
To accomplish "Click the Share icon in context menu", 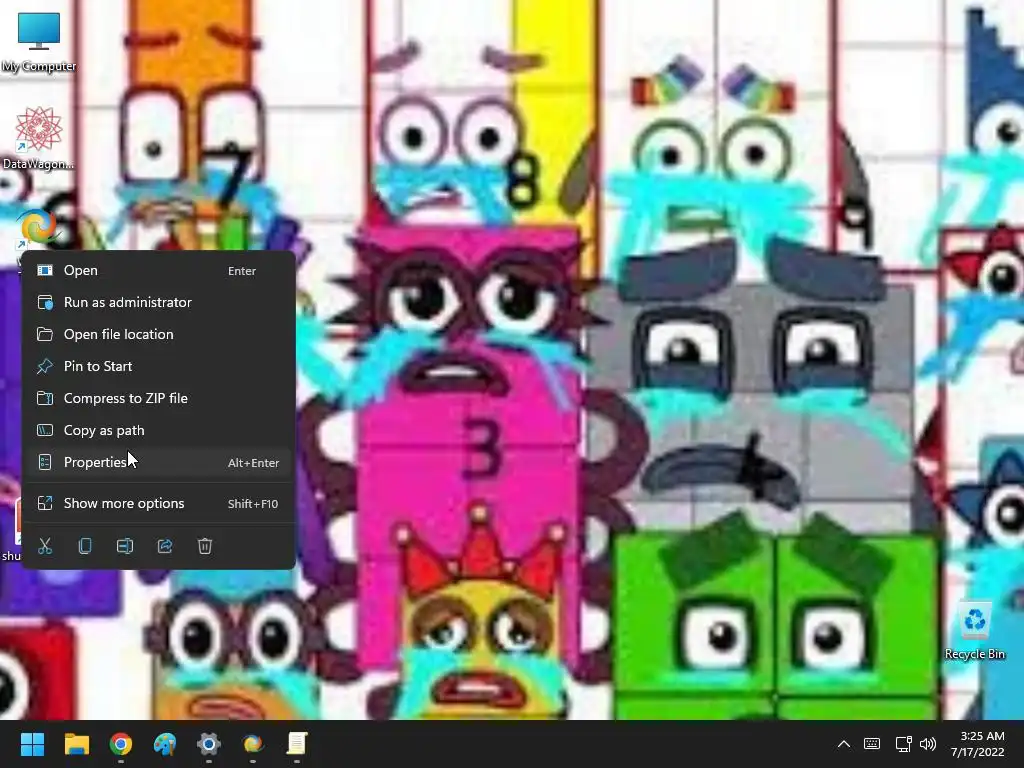I will point(165,546).
